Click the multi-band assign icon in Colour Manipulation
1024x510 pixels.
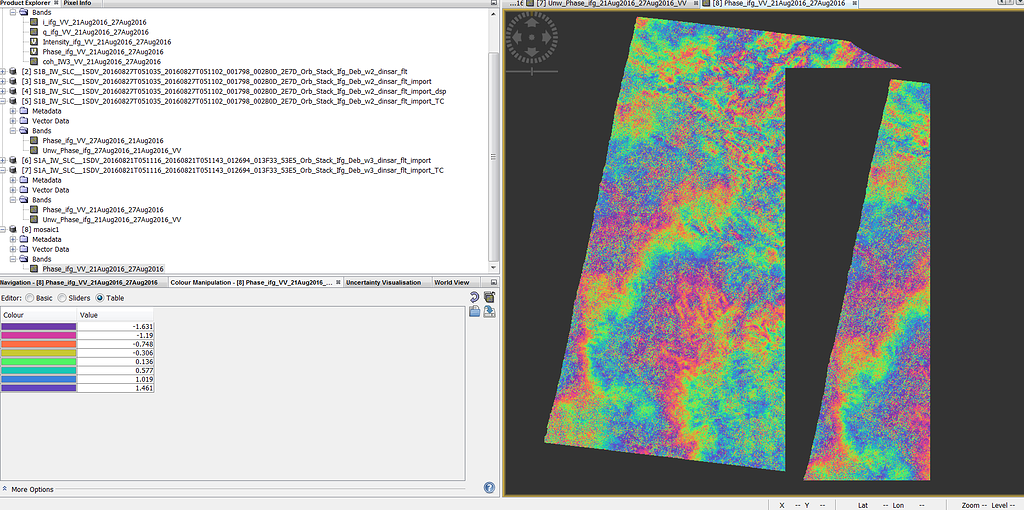[489, 298]
